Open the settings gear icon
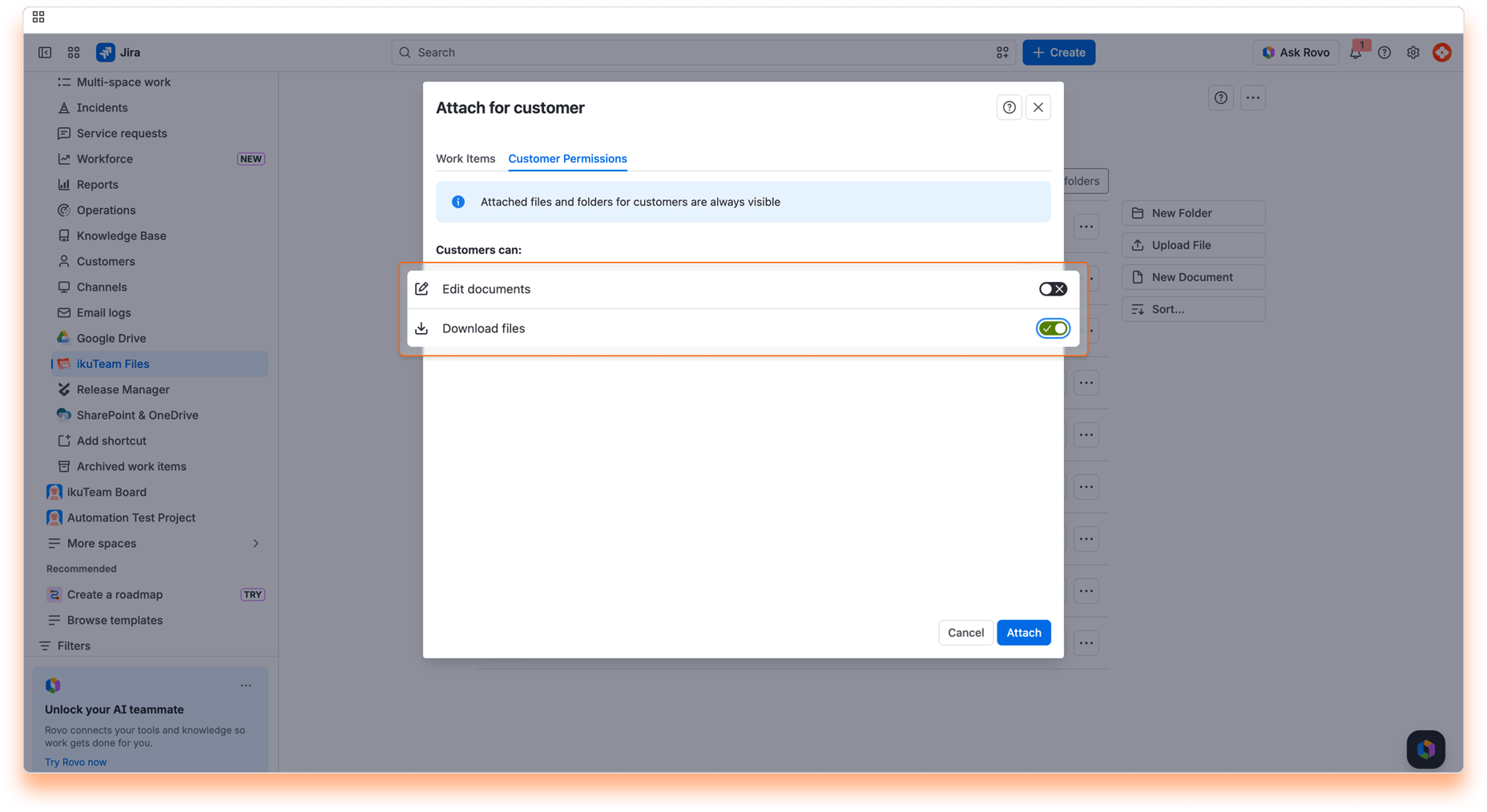 [x=1413, y=53]
